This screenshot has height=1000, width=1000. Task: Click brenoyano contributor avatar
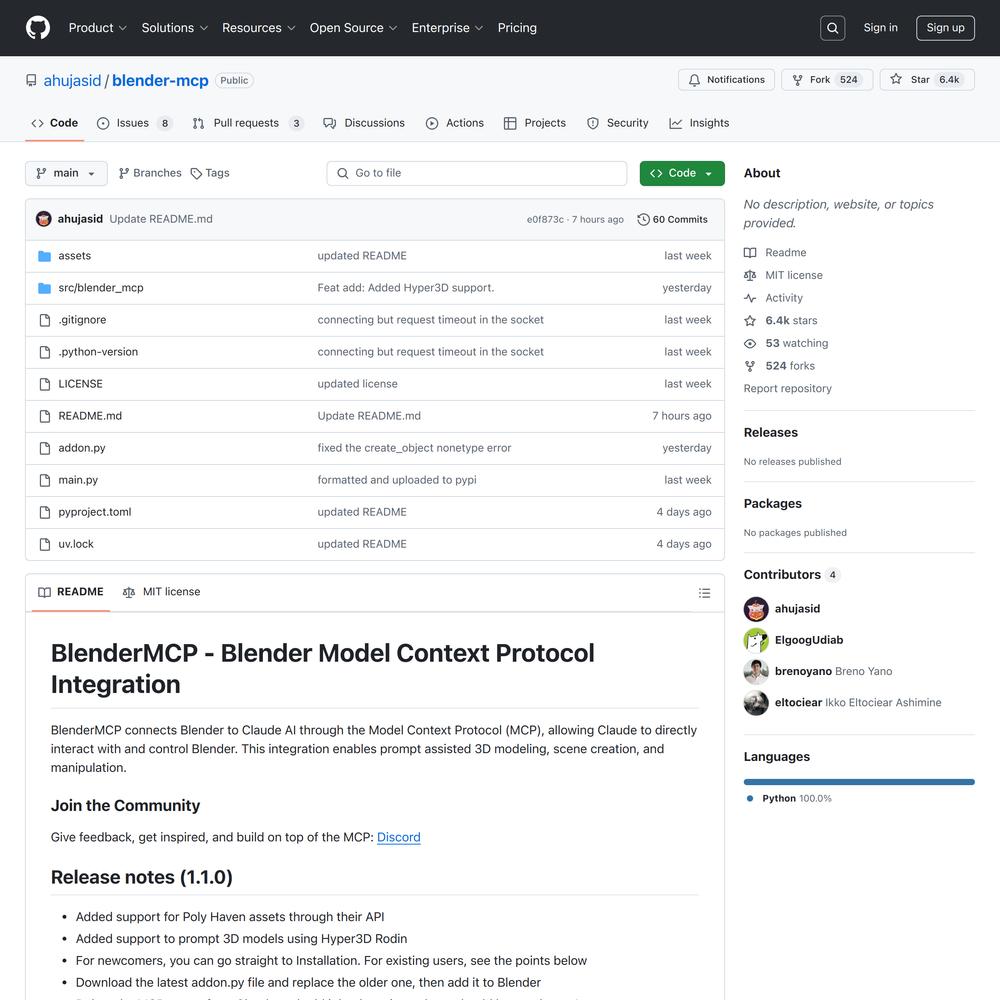pyautogui.click(x=756, y=671)
